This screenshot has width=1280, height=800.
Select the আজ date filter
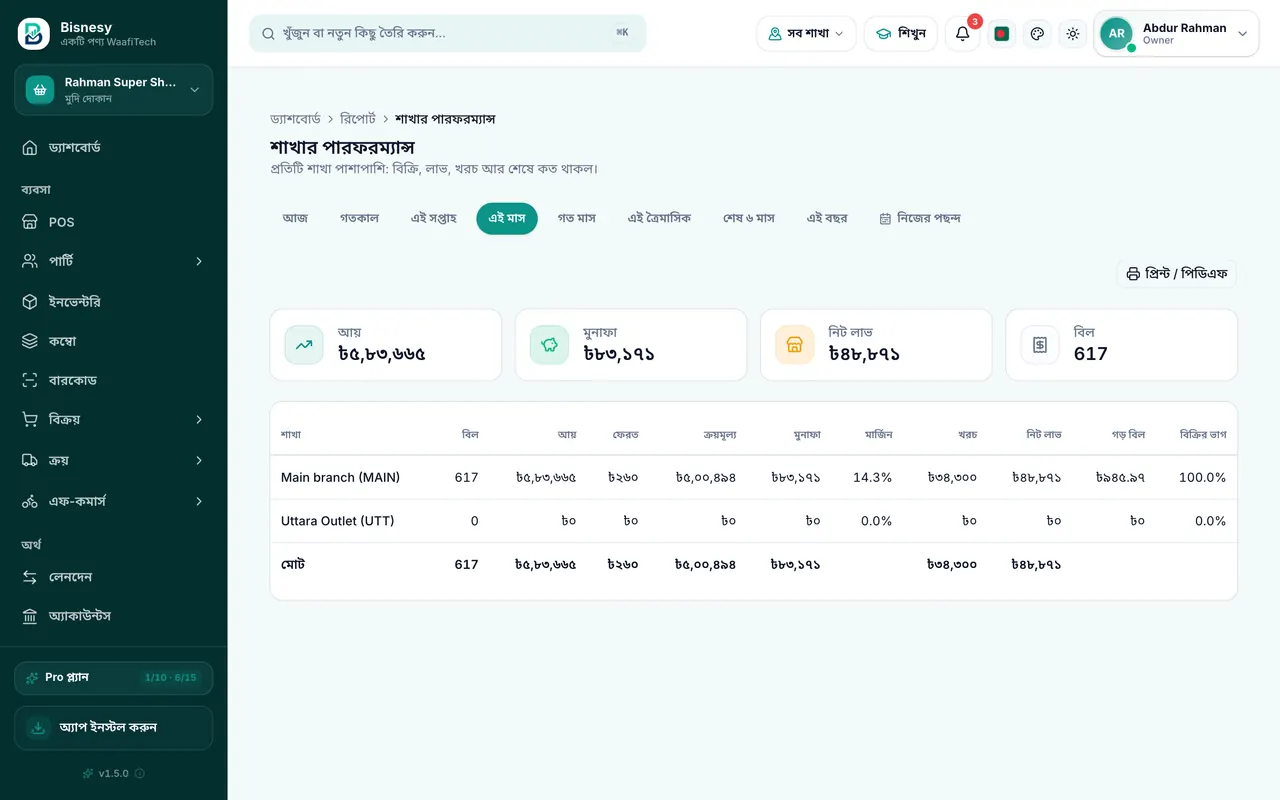click(295, 219)
